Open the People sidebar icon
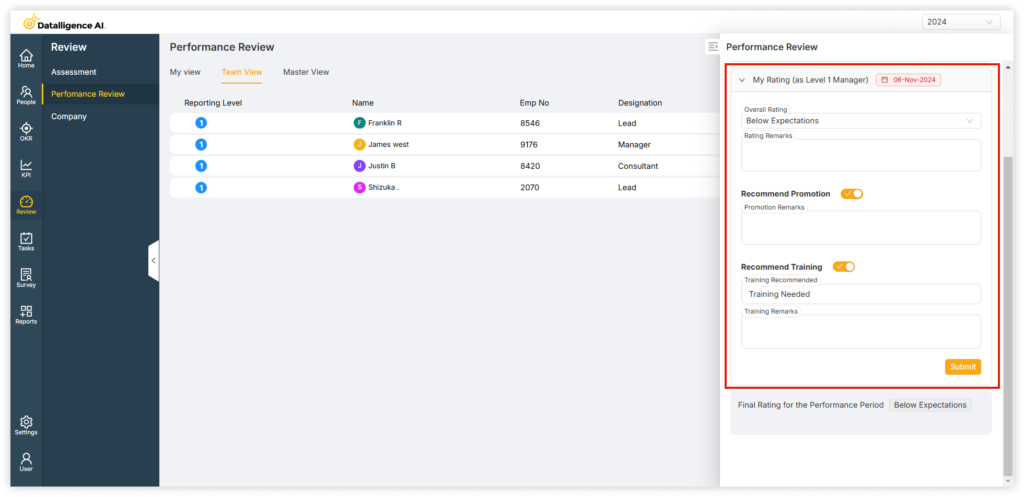 tap(26, 95)
